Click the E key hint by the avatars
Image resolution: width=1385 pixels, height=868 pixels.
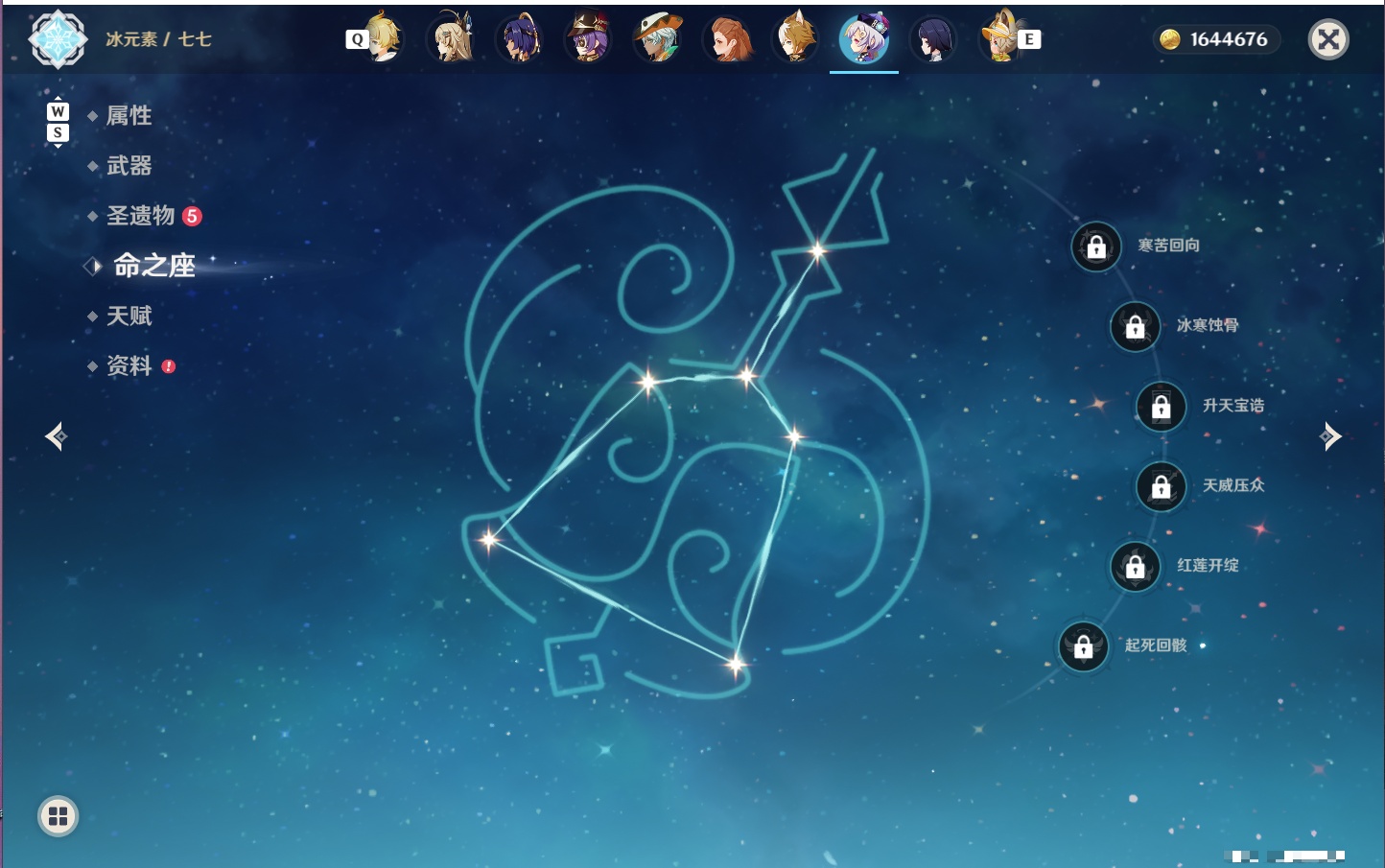1029,39
